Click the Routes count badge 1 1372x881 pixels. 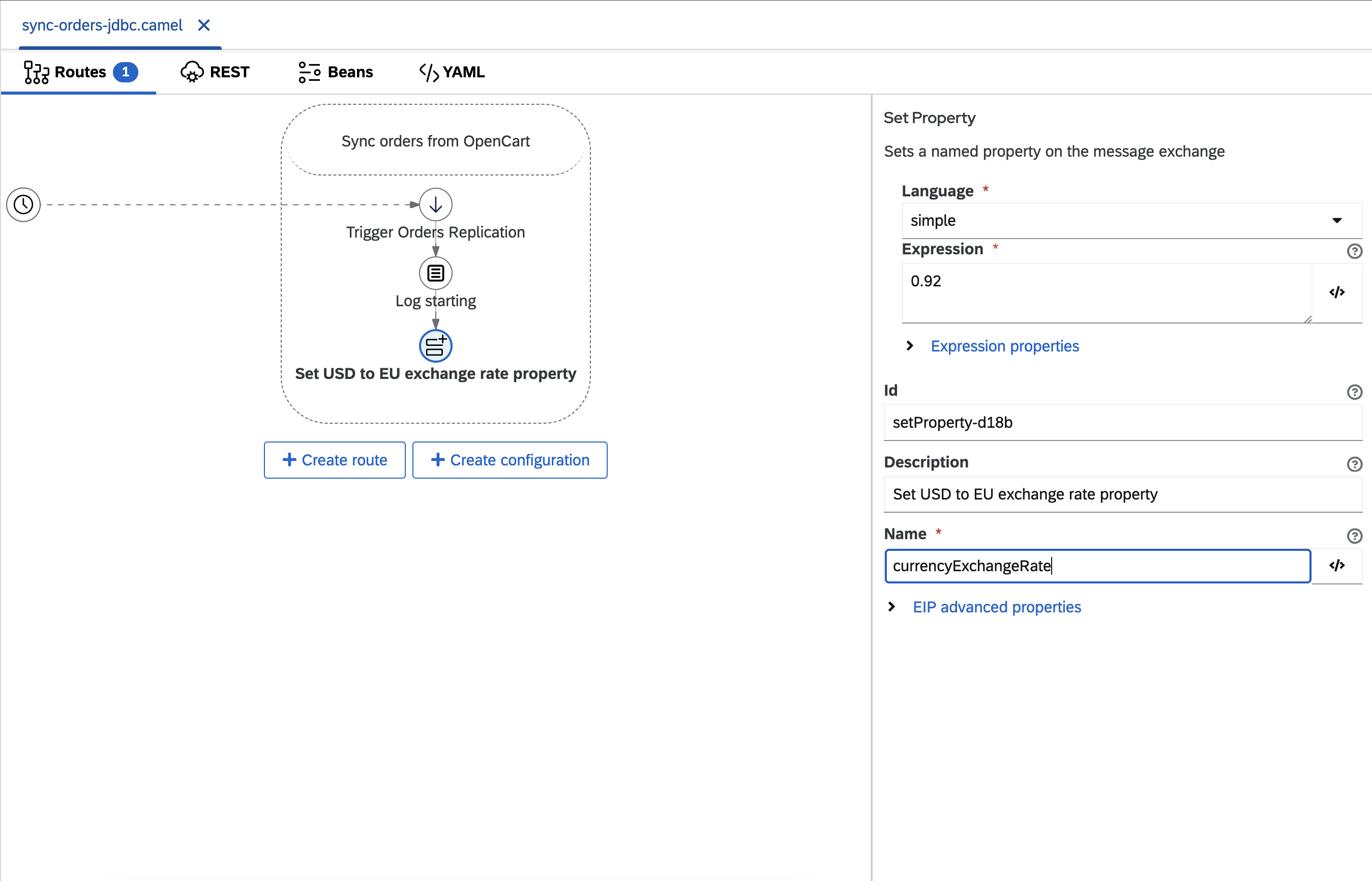[125, 72]
